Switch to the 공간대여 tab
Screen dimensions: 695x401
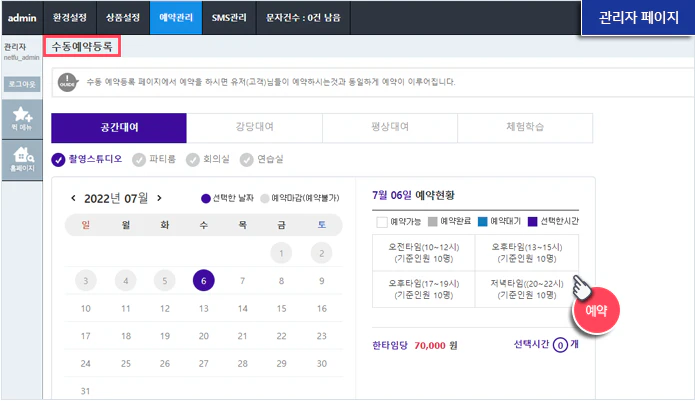(119, 128)
